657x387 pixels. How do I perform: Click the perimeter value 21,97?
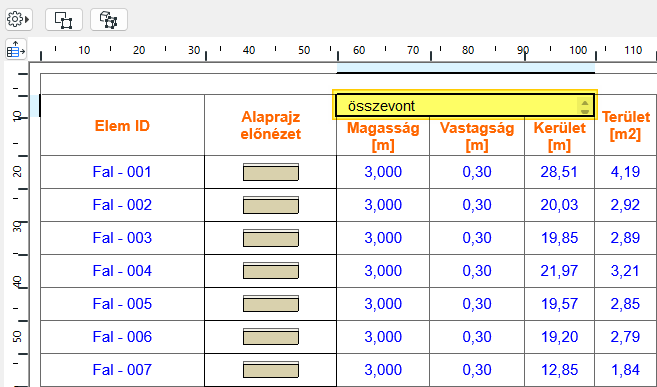(559, 271)
